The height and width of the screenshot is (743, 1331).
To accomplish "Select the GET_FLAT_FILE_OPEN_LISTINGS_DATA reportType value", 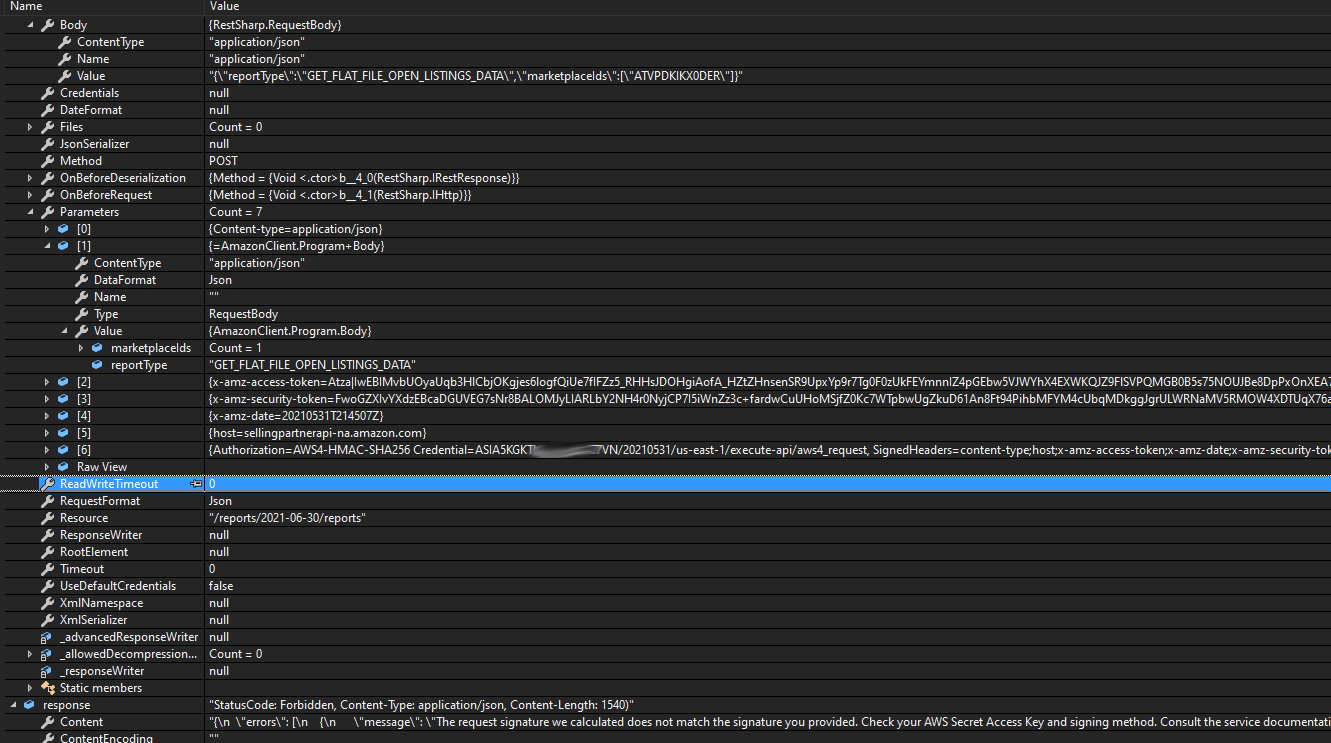I will point(312,365).
